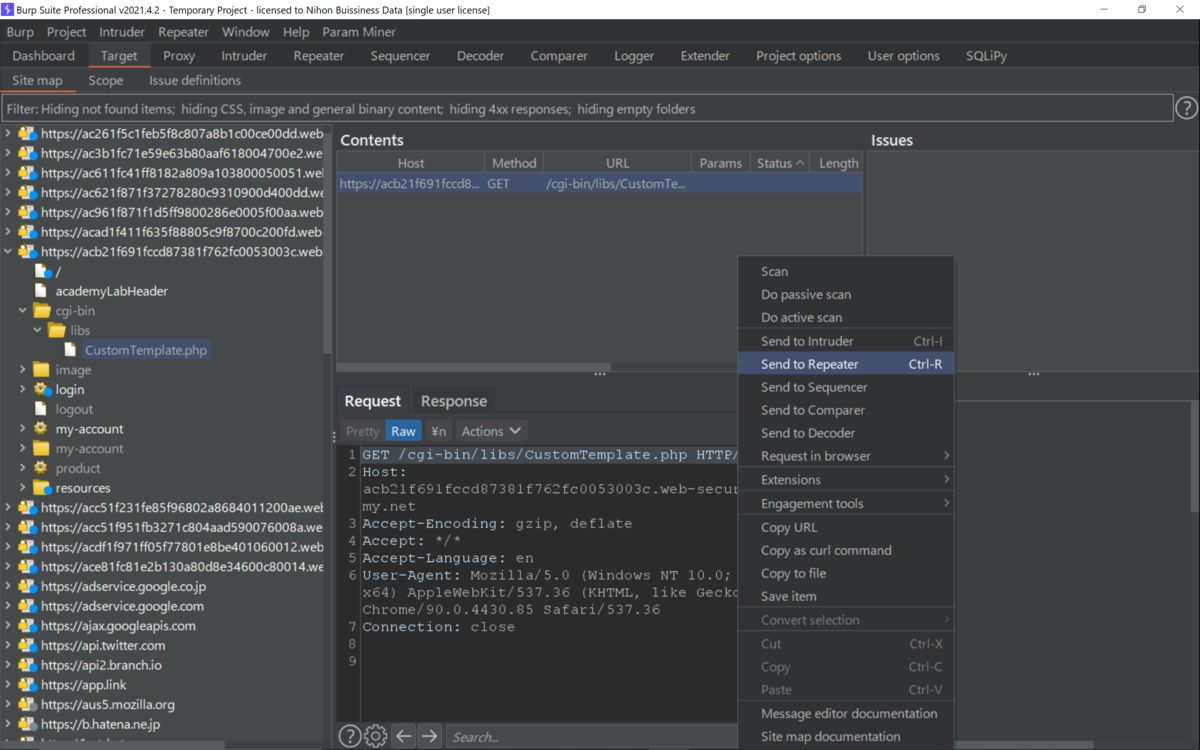The height and width of the screenshot is (750, 1200).
Task: Click the cgi-bin folder icon
Action: click(x=41, y=311)
